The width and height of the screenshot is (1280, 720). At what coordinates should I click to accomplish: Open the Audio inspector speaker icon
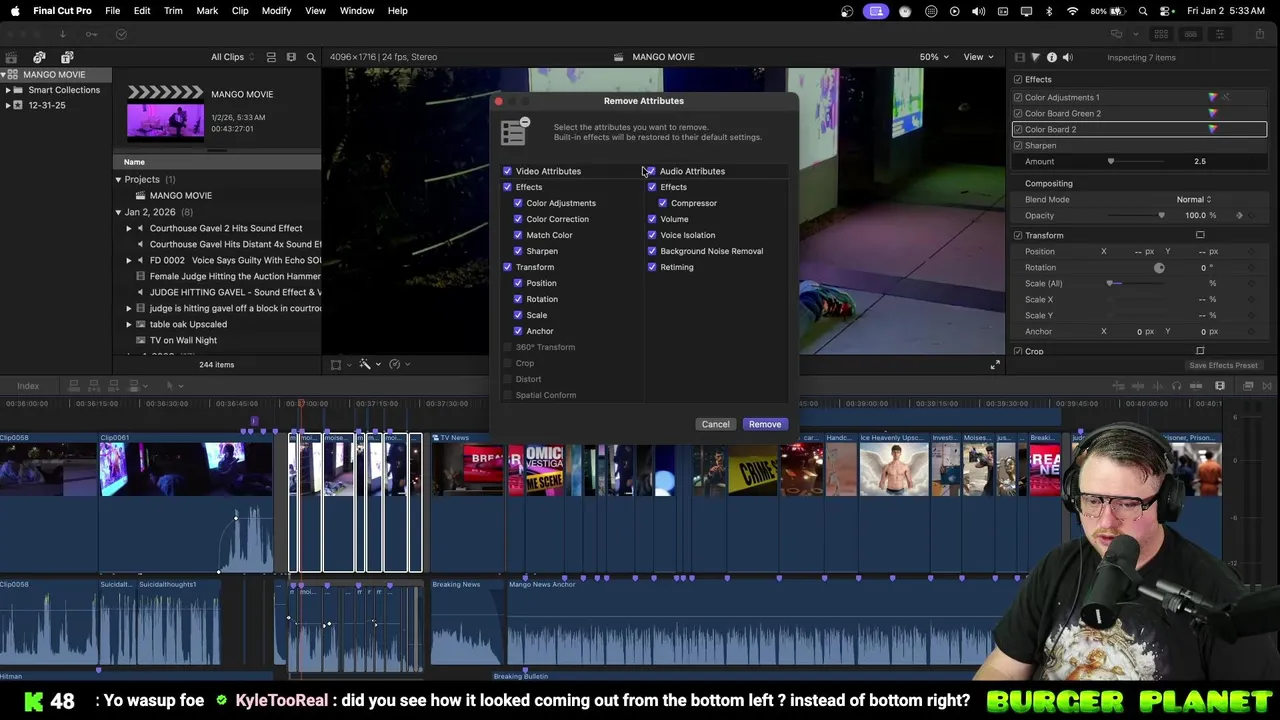point(1067,57)
